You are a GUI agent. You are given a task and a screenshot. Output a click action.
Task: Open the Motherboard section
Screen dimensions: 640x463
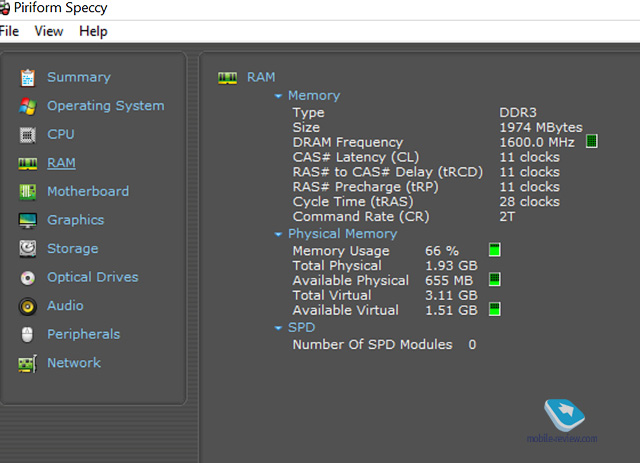coord(88,191)
